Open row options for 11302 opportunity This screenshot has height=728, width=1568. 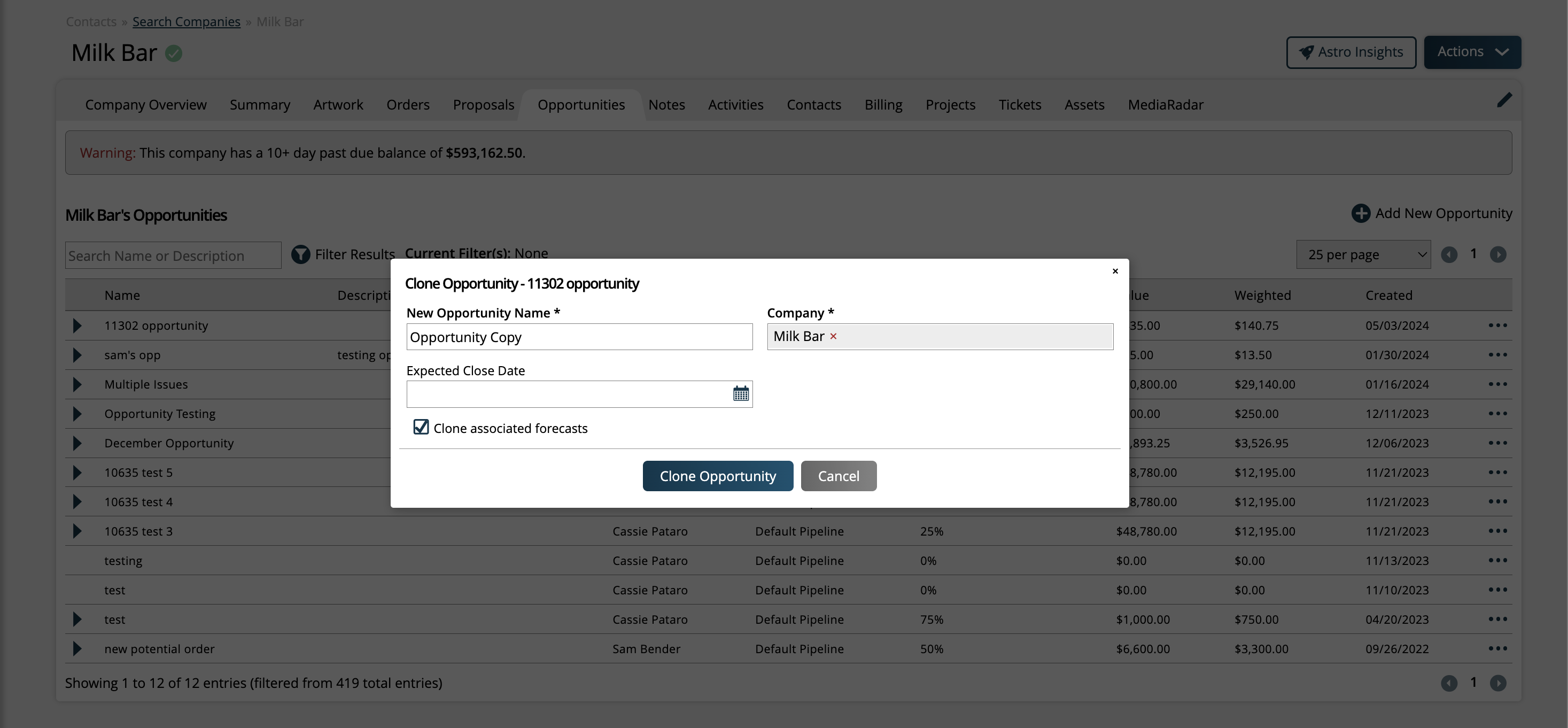1497,326
